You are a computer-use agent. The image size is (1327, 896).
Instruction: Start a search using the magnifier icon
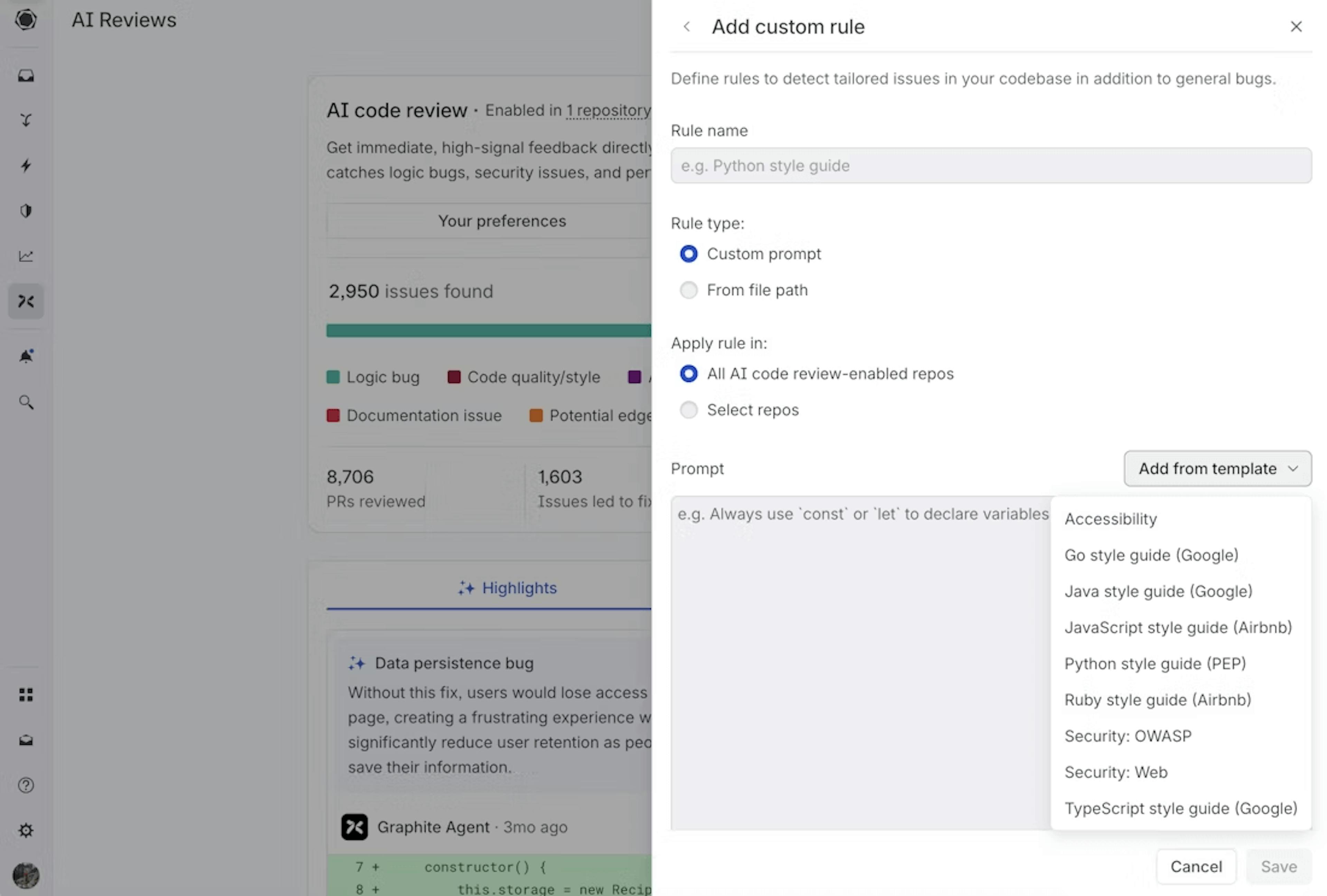coord(26,402)
